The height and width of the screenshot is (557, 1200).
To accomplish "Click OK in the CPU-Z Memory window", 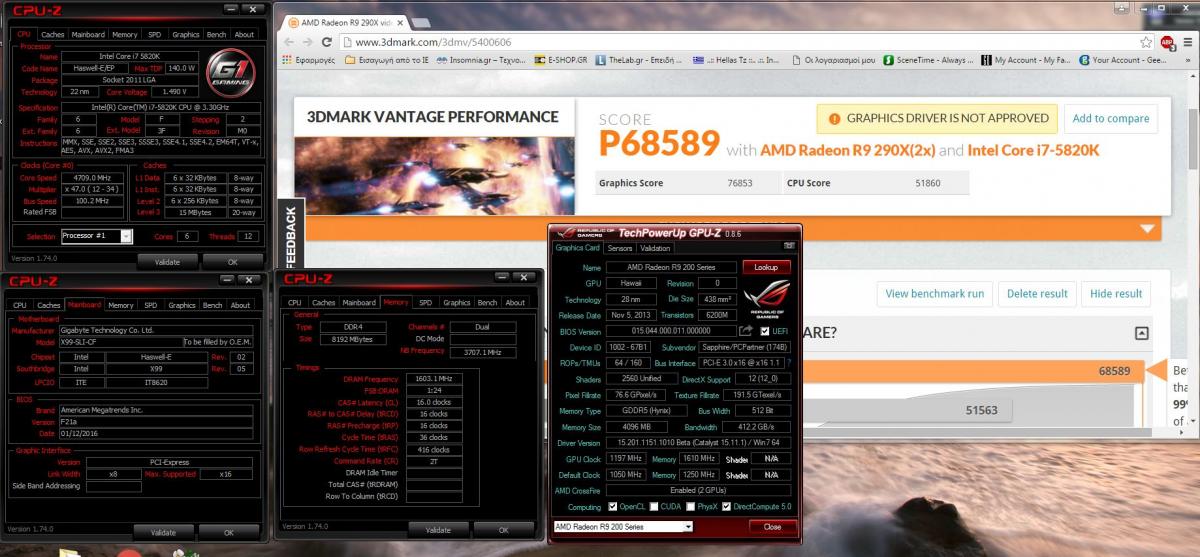I will 504,530.
